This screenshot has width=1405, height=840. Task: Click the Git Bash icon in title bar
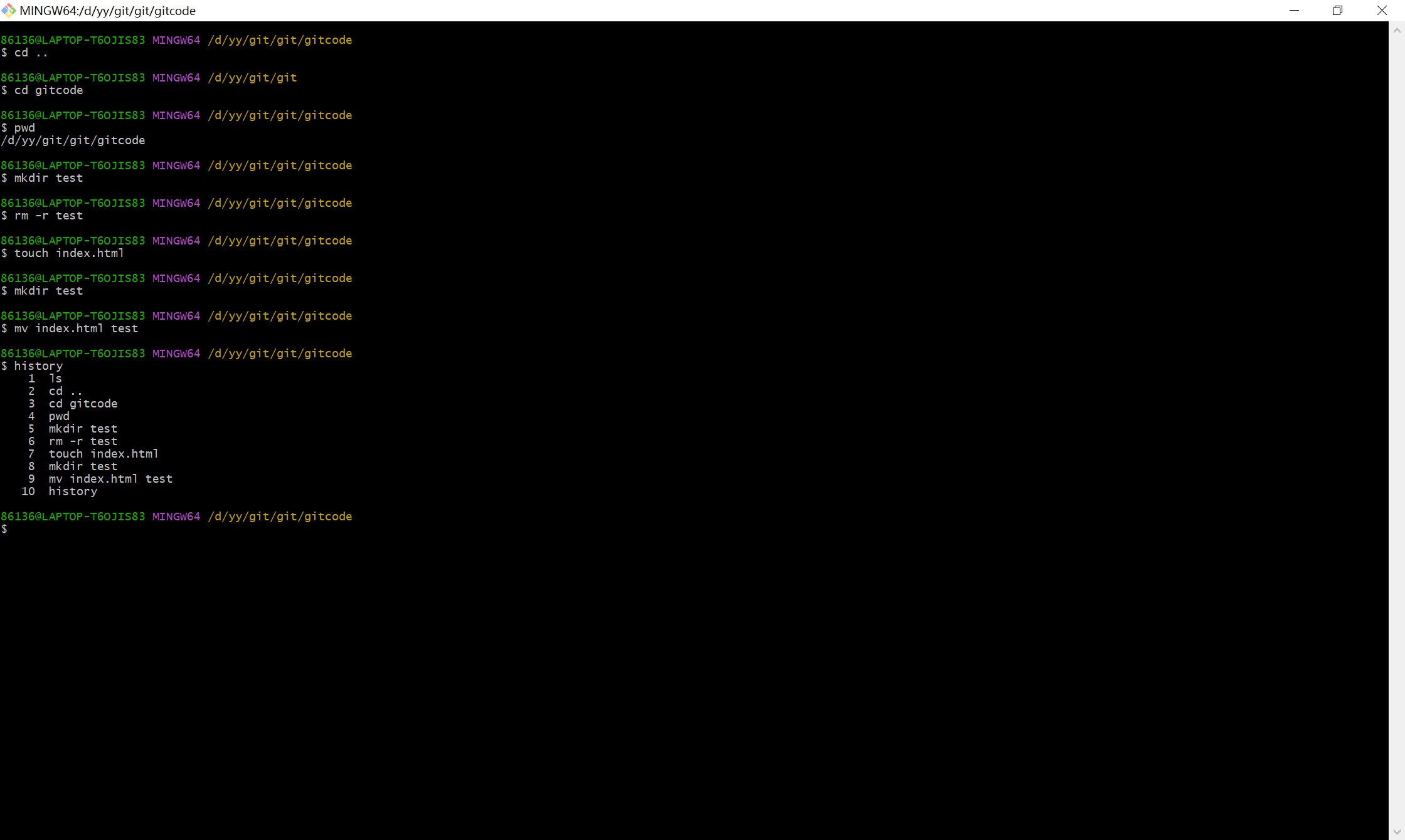(x=9, y=11)
